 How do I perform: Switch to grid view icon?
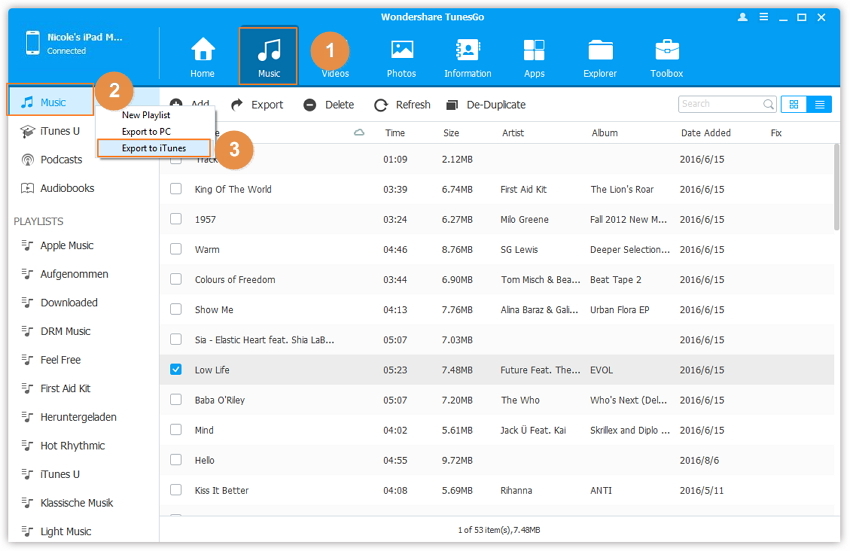[x=794, y=104]
